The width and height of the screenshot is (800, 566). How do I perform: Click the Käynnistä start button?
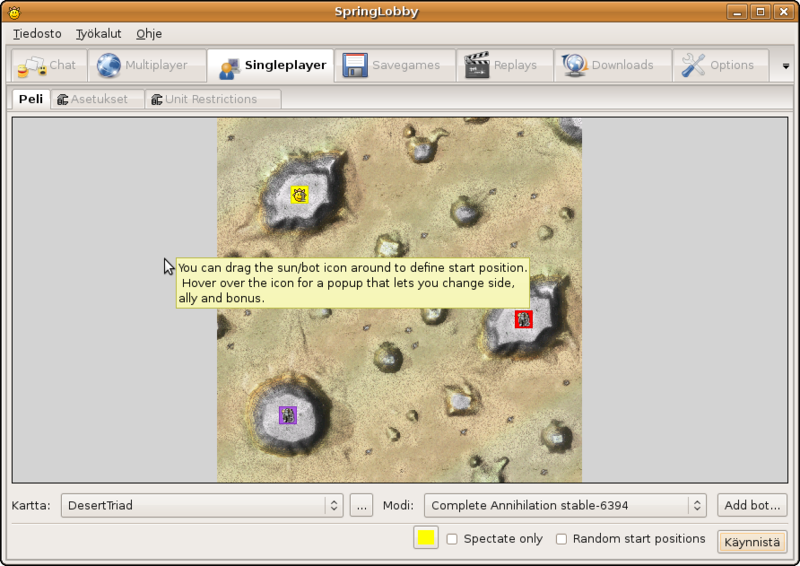pyautogui.click(x=752, y=542)
